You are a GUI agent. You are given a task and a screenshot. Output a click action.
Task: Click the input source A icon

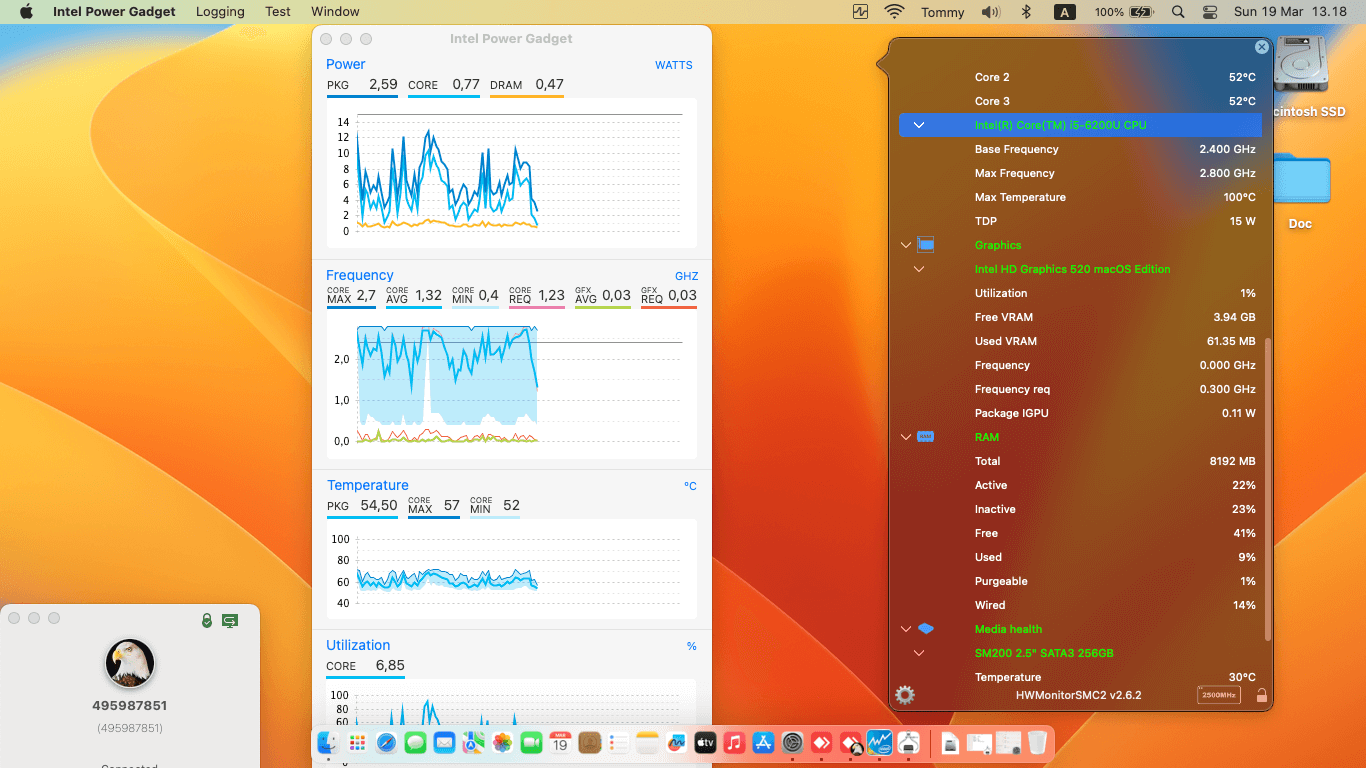coord(1065,12)
